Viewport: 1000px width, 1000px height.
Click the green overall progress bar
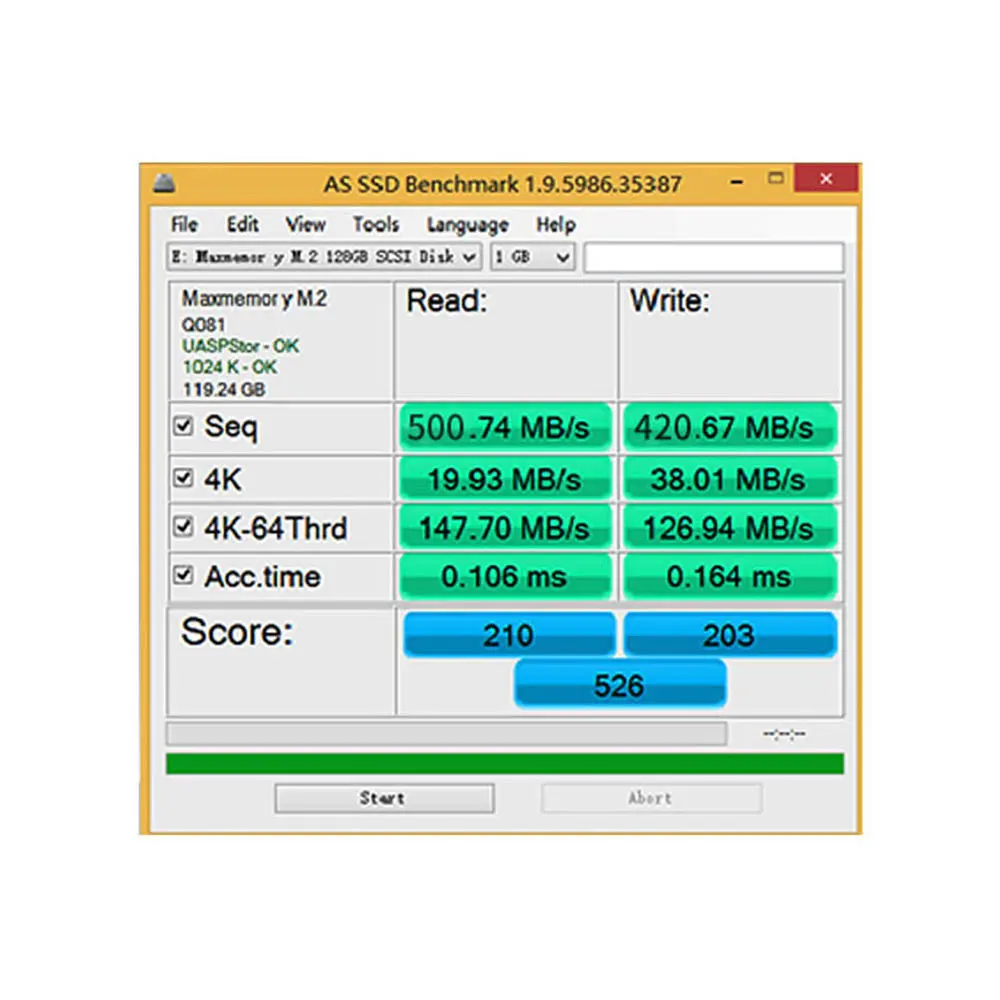(x=504, y=763)
